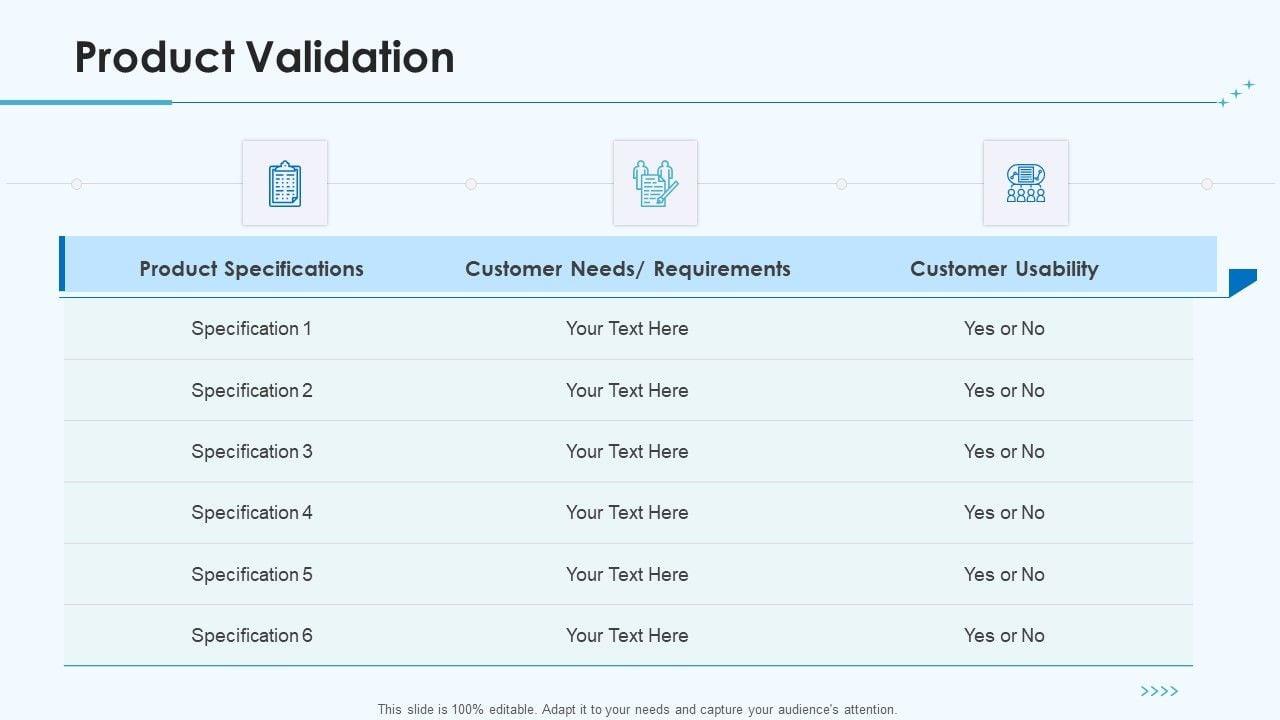Click the Specification 3 cell
Screen dimensions: 1280x720
click(251, 452)
